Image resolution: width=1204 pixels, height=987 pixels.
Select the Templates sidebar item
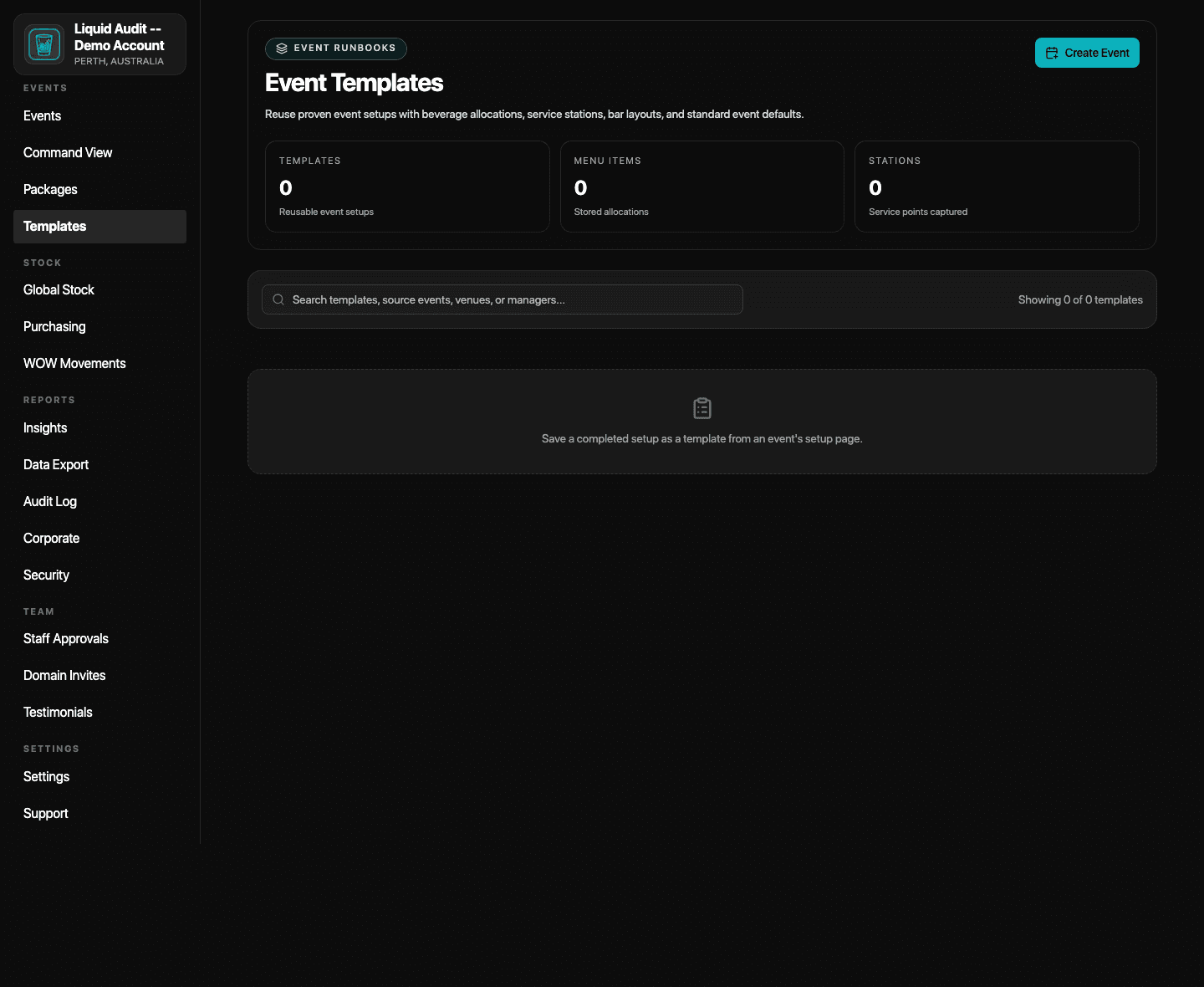pos(99,227)
